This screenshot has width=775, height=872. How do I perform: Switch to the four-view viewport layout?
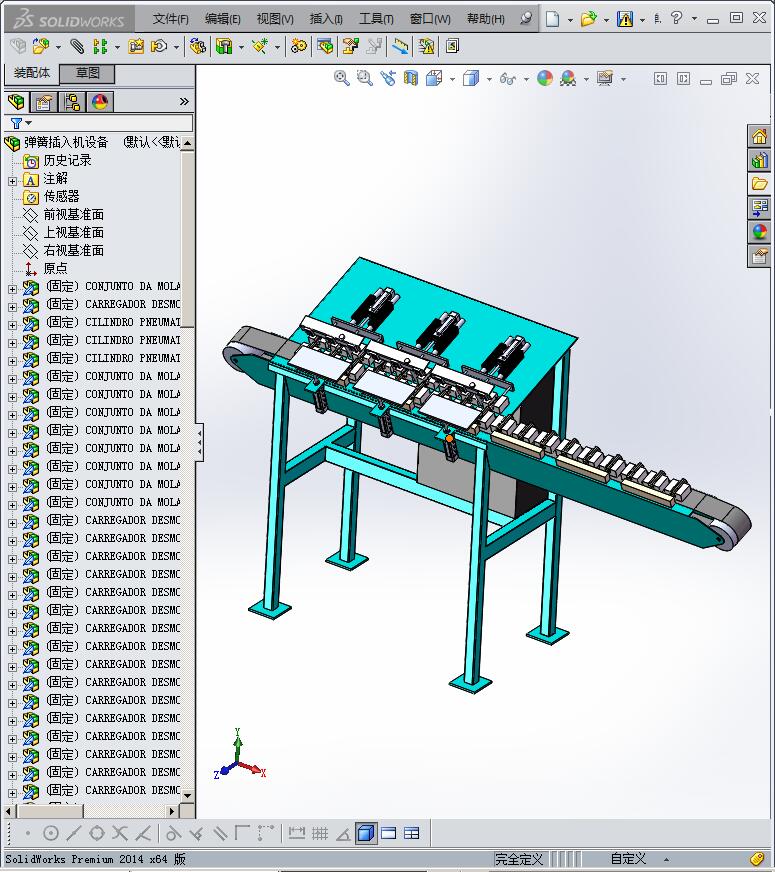(411, 833)
